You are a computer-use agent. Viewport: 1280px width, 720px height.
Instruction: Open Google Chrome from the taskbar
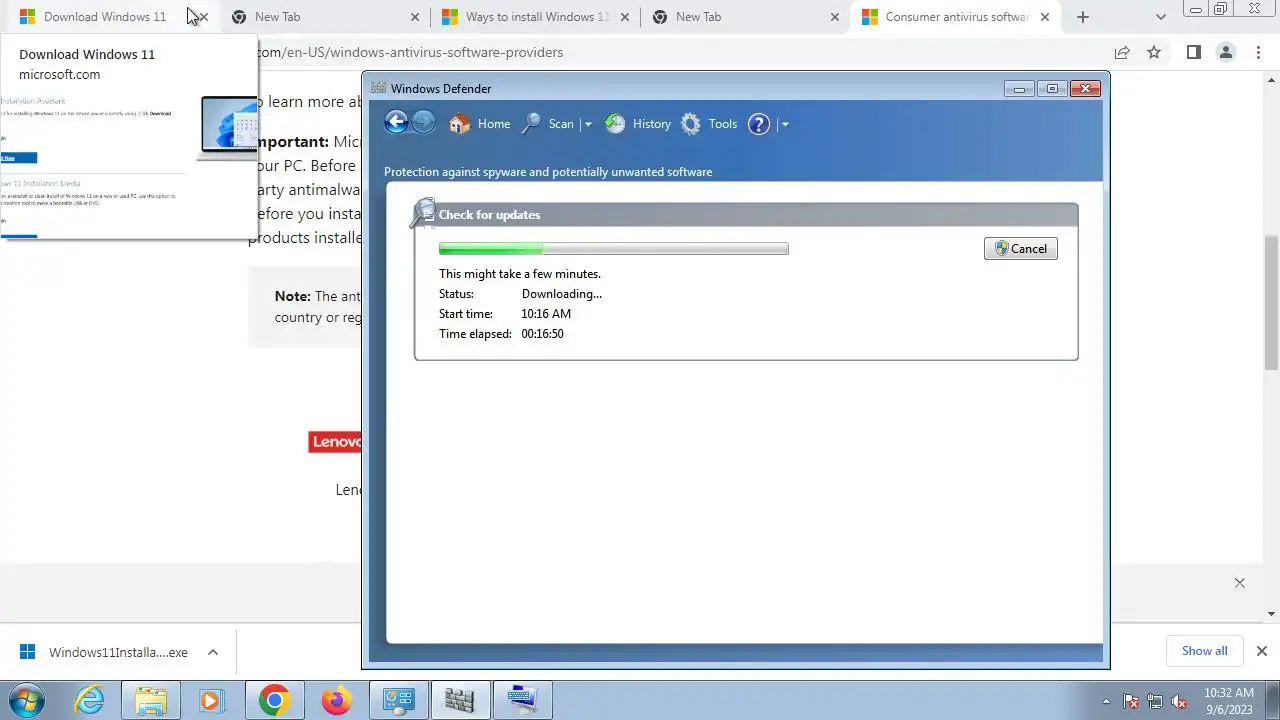pyautogui.click(x=274, y=700)
